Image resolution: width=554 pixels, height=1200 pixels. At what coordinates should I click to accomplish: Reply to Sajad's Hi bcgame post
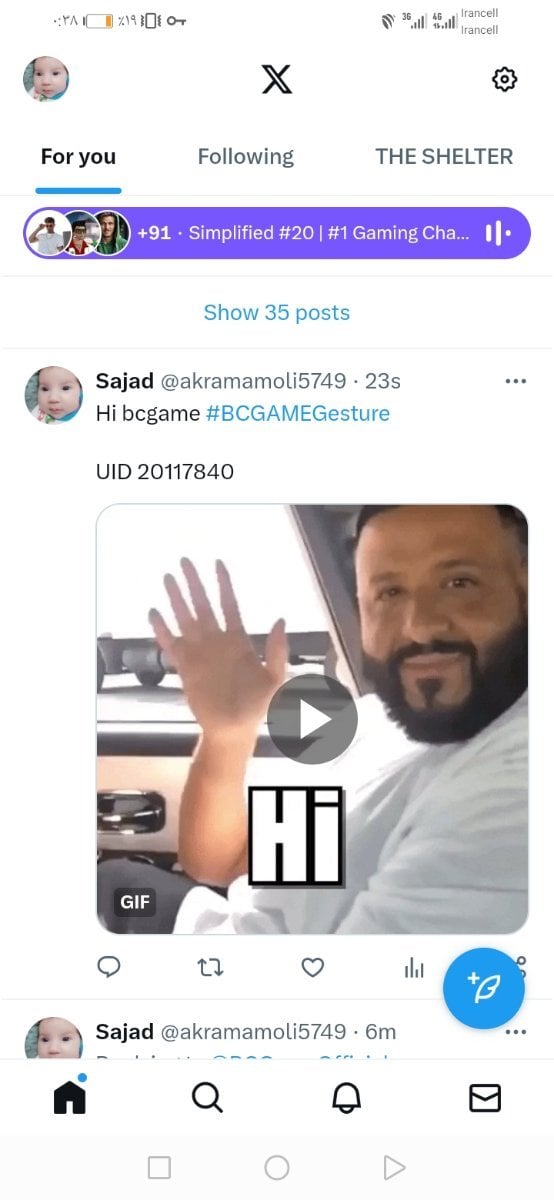109,967
